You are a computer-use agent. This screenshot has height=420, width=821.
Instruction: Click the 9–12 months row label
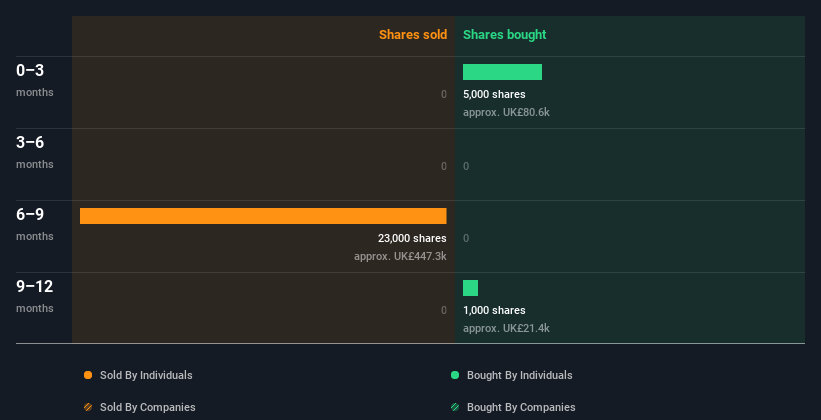point(35,296)
